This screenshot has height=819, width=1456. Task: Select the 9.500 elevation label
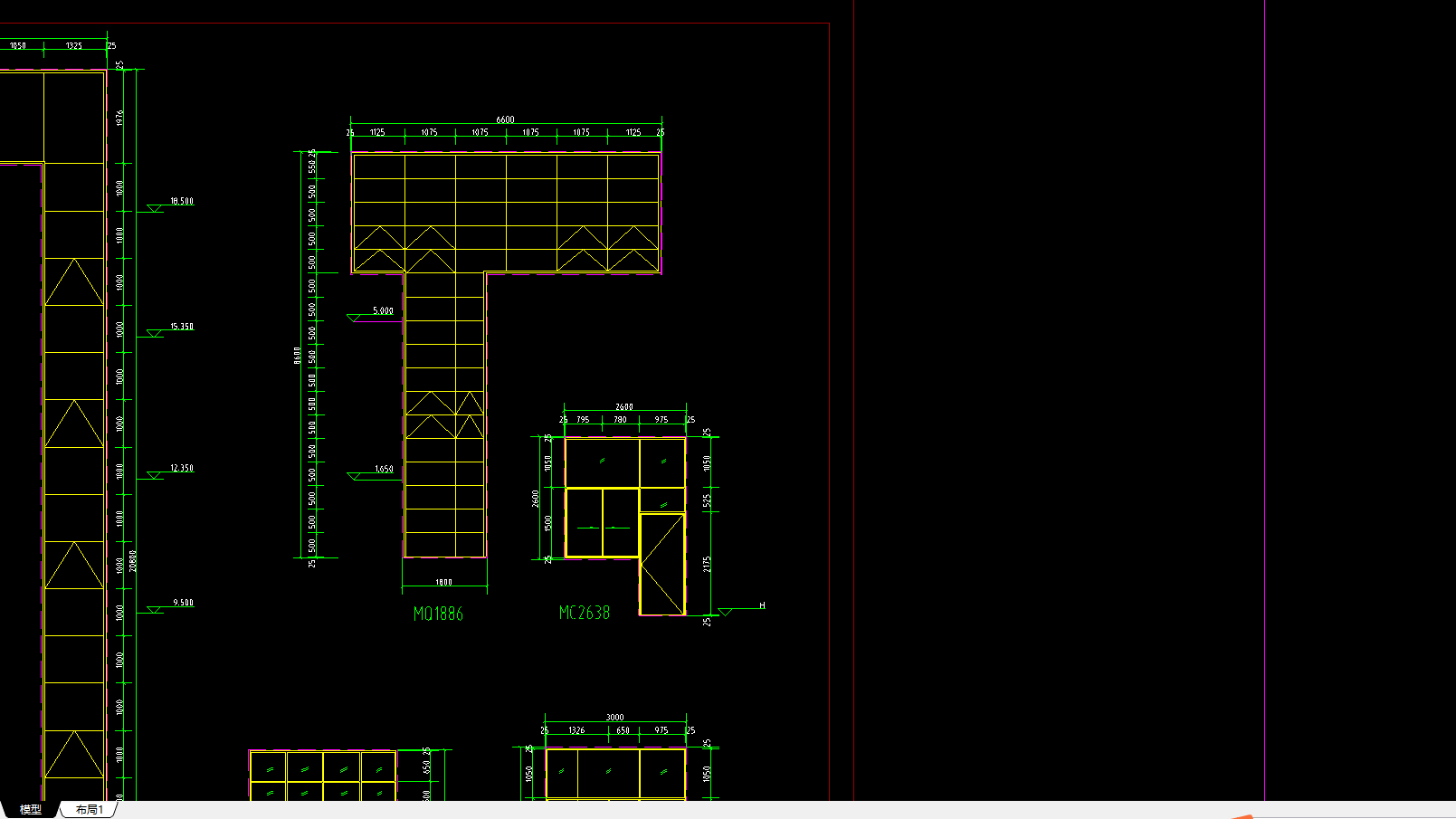coord(183,602)
